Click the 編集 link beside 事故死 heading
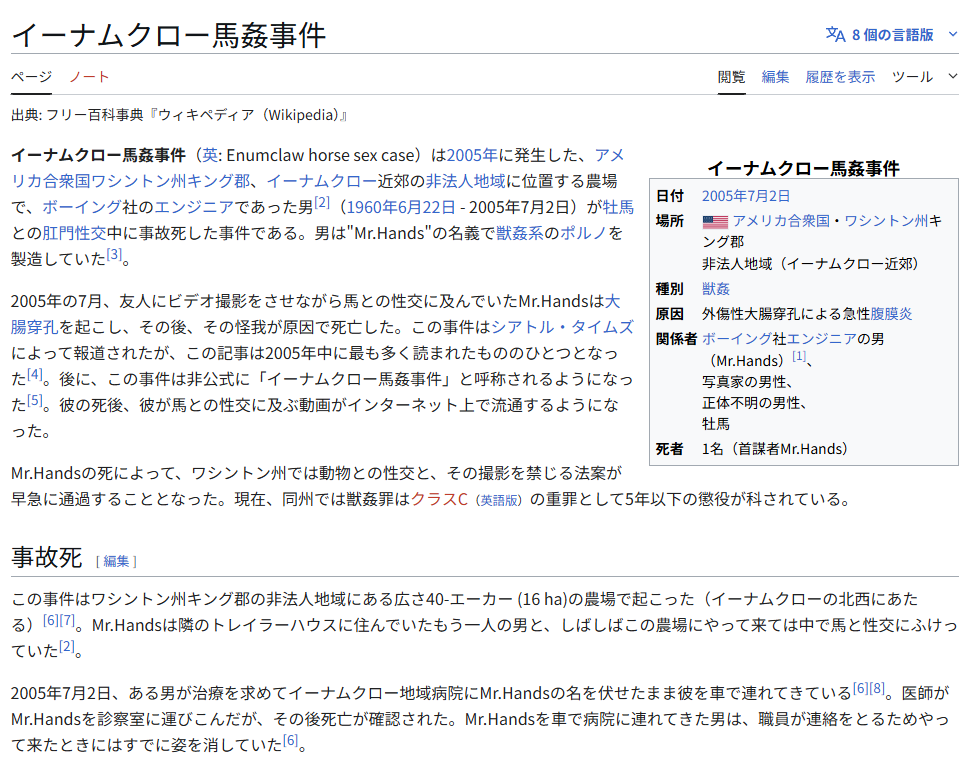The height and width of the screenshot is (772, 976). click(x=116, y=561)
